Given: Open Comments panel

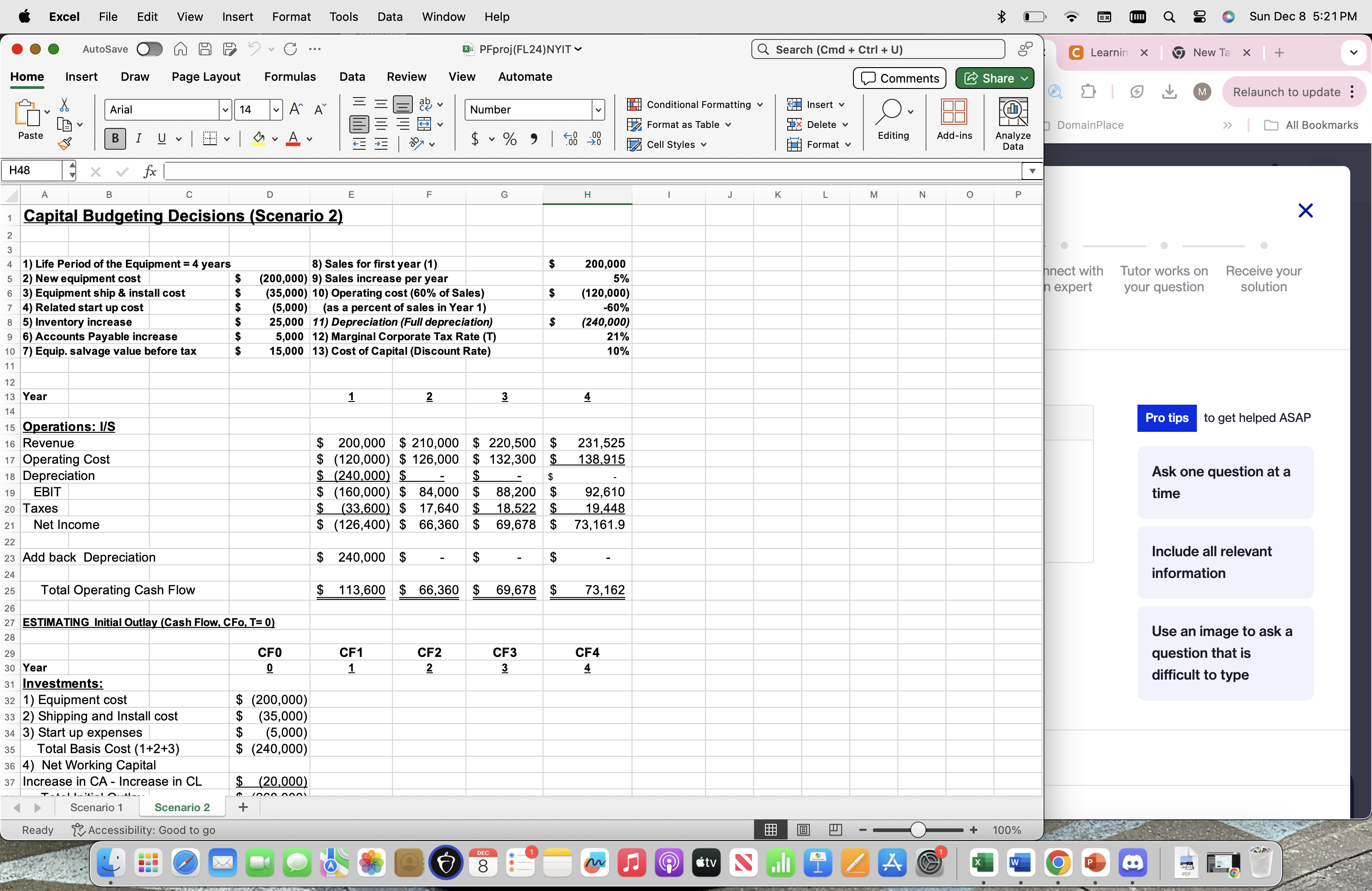Looking at the screenshot, I should (x=899, y=78).
